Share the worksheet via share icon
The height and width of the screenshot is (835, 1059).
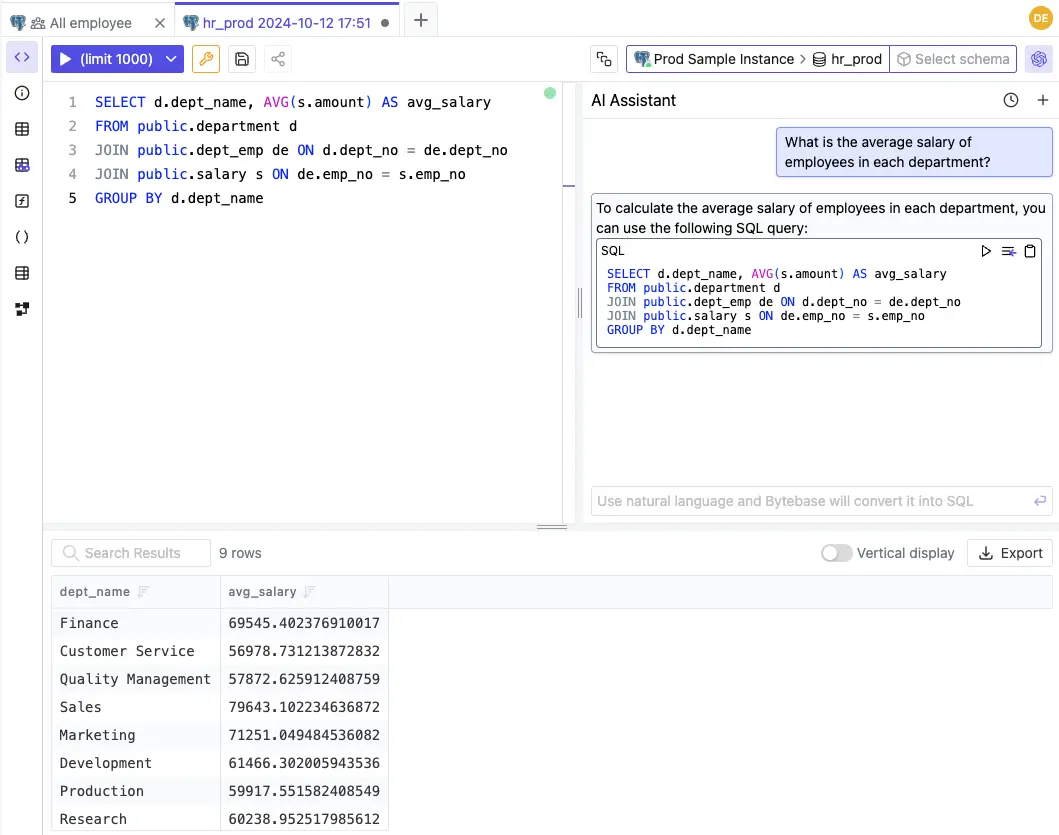coord(277,59)
